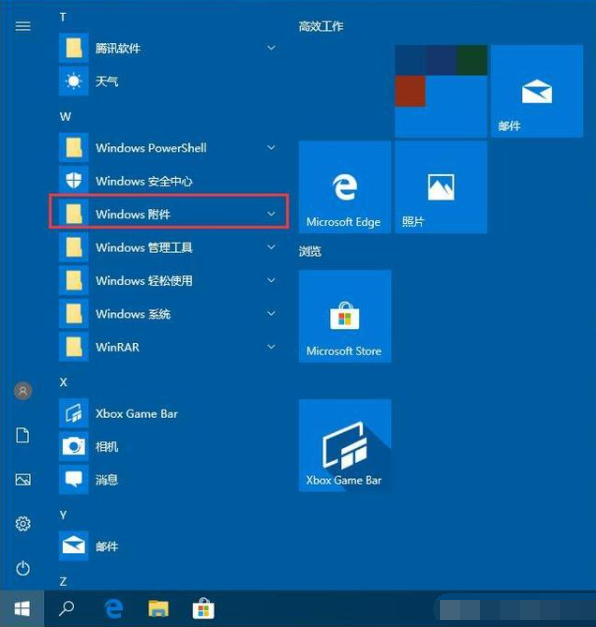Click File Explorer on the taskbar

tap(159, 609)
